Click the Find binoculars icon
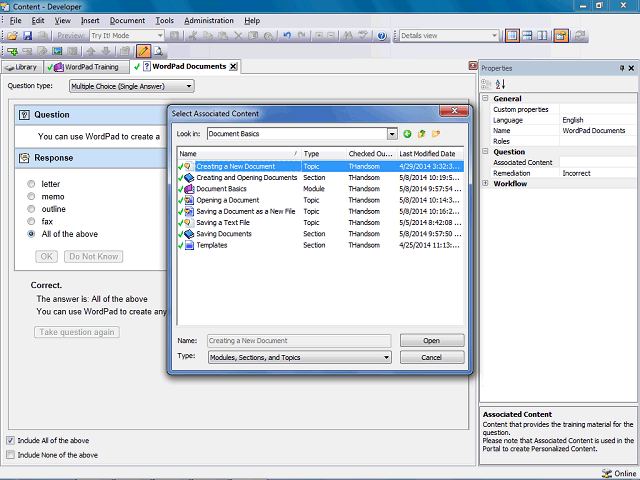Viewport: 640px width, 480px height. 348,36
